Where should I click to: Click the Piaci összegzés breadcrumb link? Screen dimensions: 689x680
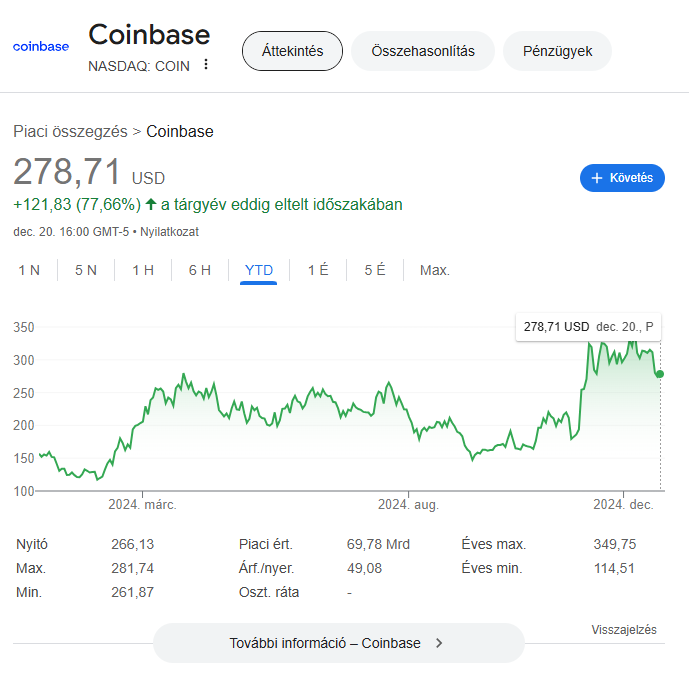(70, 131)
